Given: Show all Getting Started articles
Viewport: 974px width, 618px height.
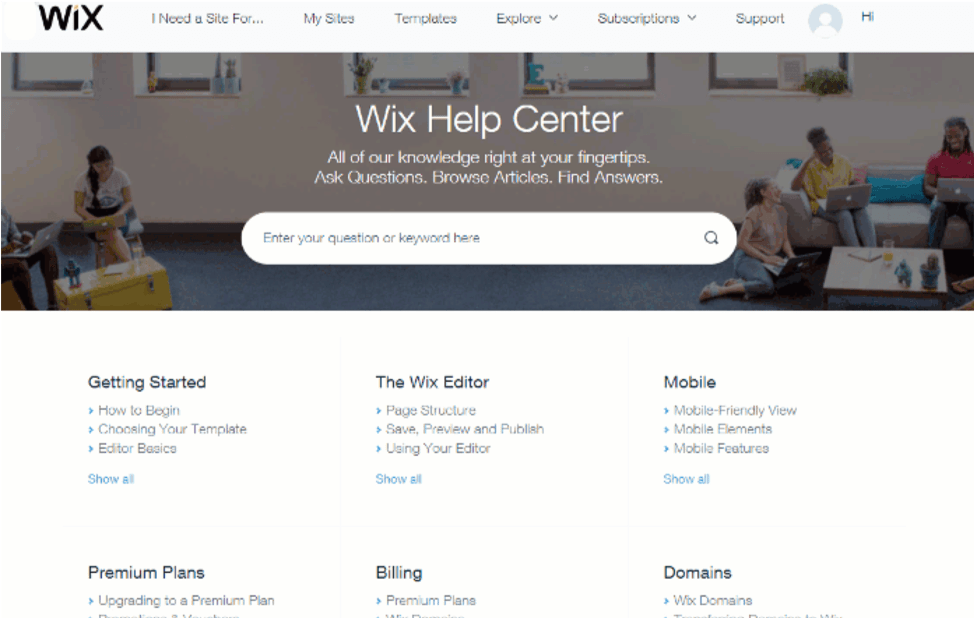Looking at the screenshot, I should [x=111, y=479].
